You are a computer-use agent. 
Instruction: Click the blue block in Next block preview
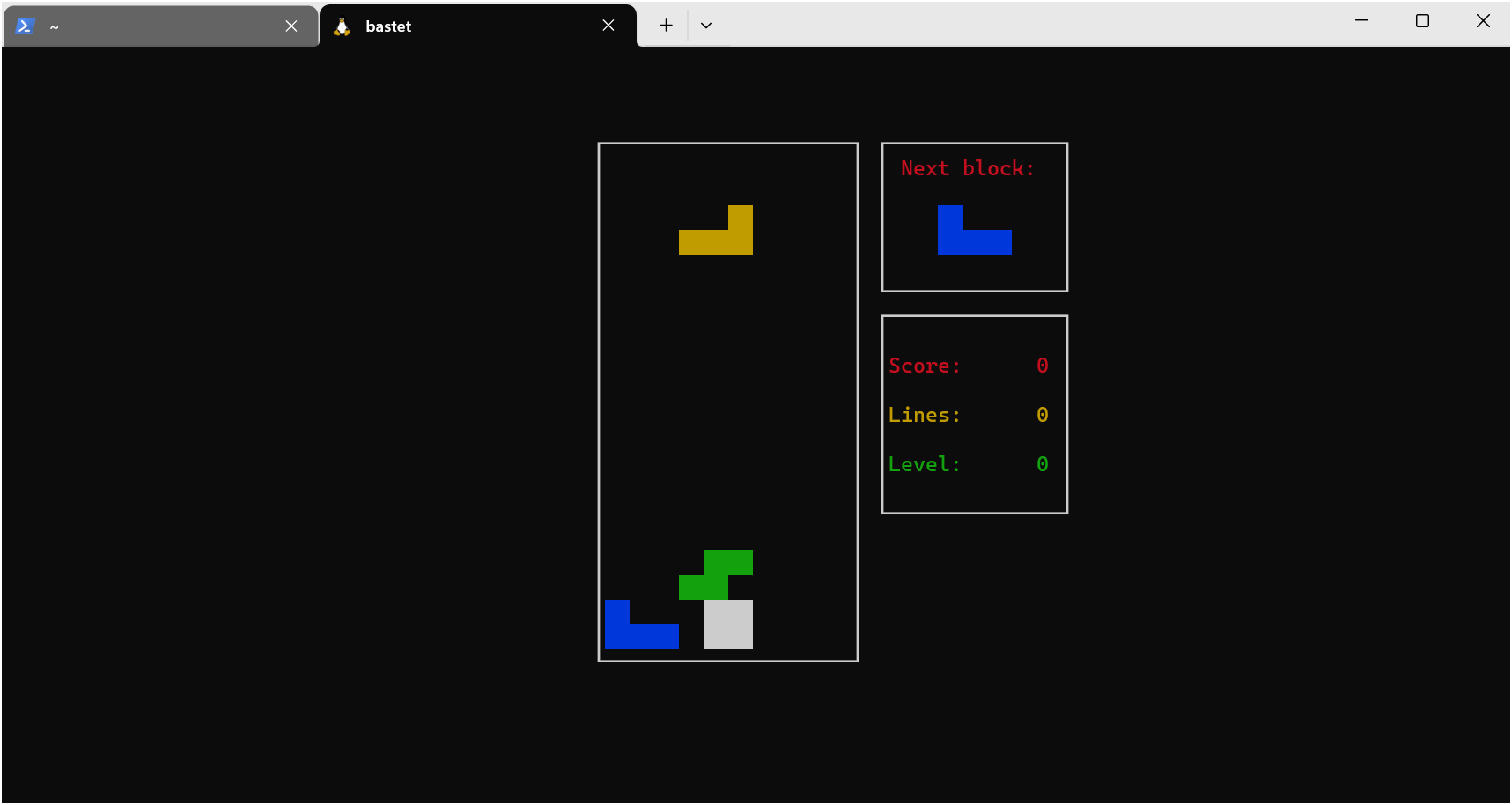coord(974,241)
